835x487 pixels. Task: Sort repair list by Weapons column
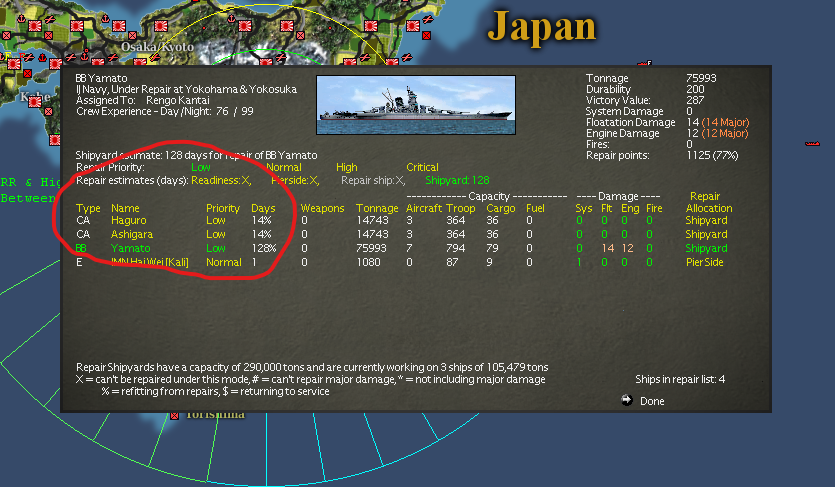click(322, 209)
